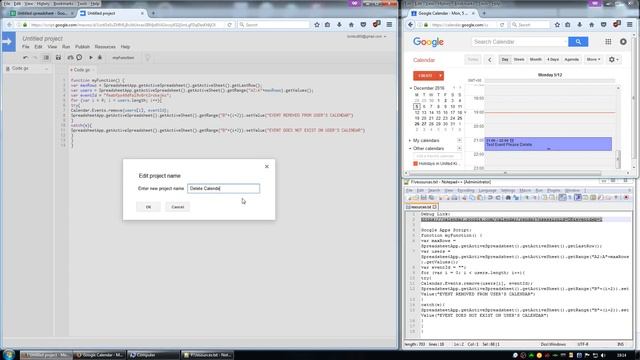Click the Debug bug icon in script editor
This screenshot has width=640, height=360.
100,58
